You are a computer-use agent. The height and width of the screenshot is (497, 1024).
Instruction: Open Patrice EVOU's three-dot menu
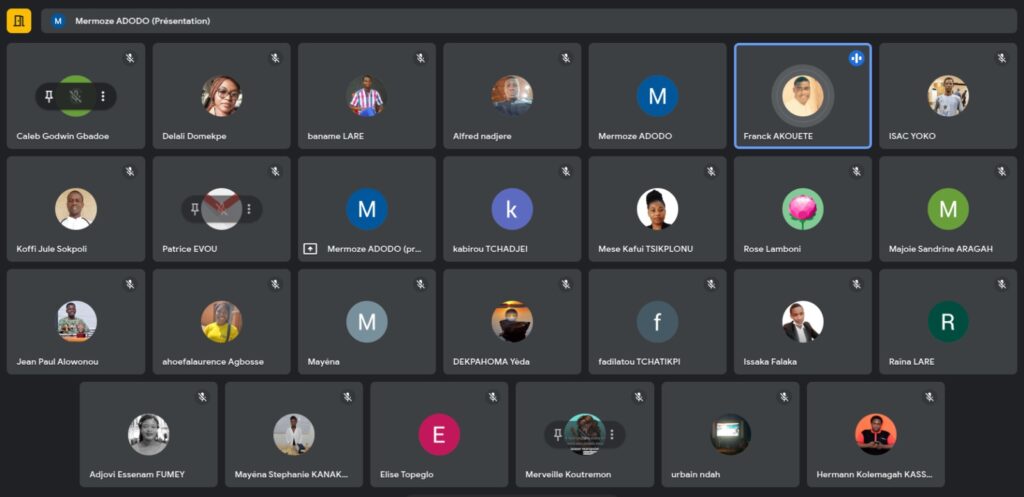[x=248, y=209]
